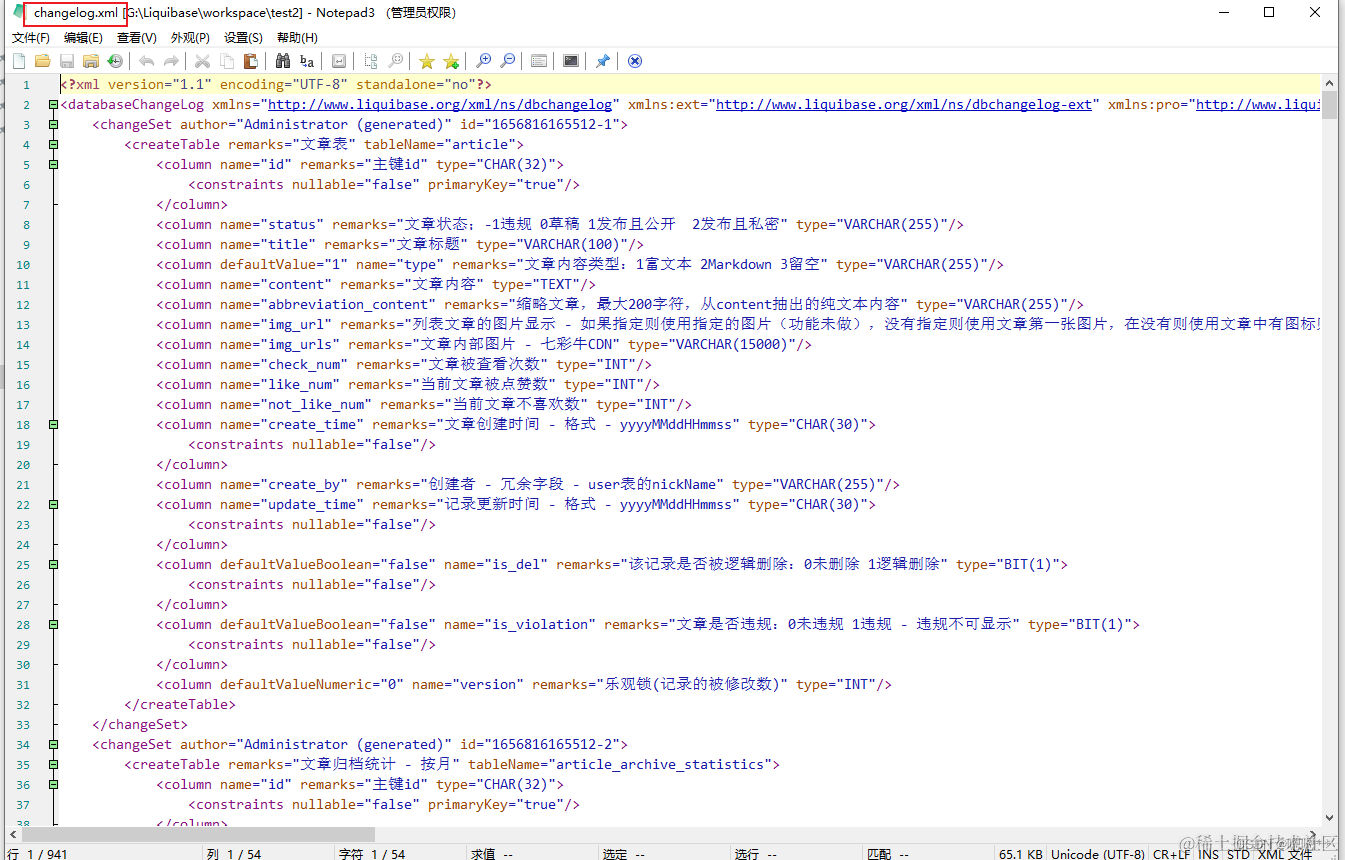The width and height of the screenshot is (1345, 860).
Task: Zoom out with the magnifier minus icon
Action: coord(507,61)
